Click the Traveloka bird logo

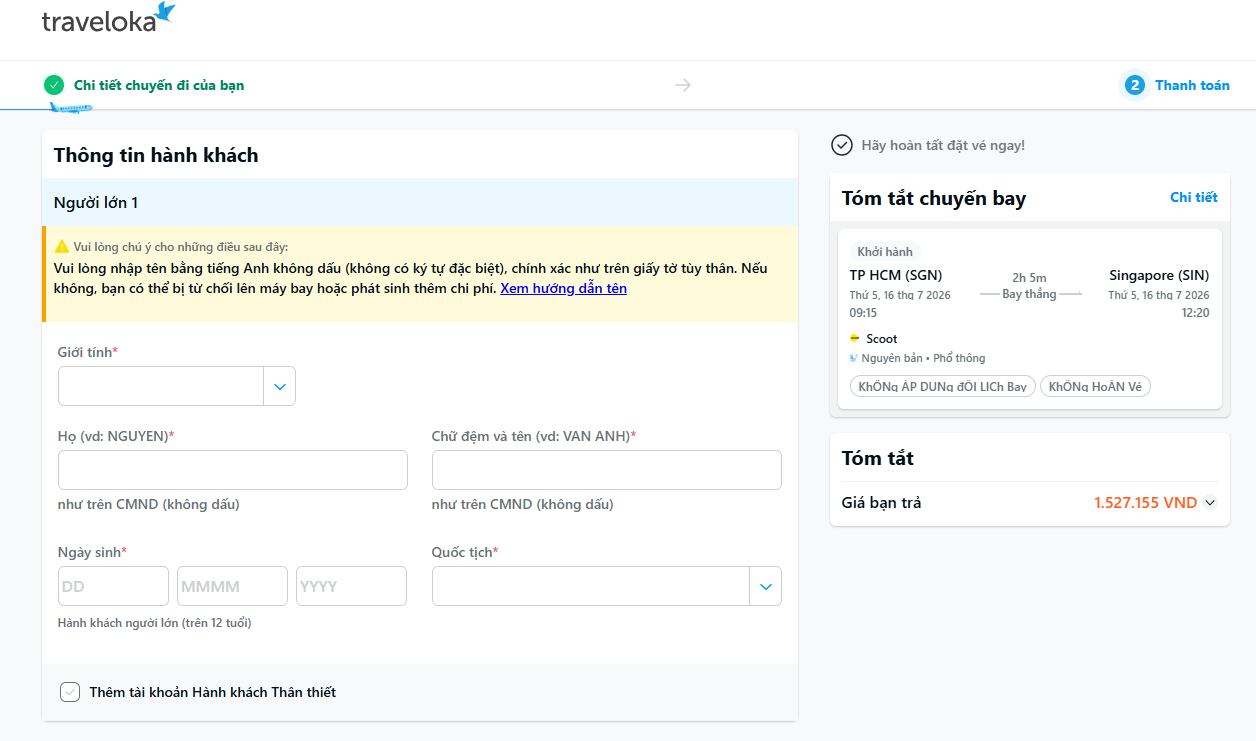pyautogui.click(x=165, y=13)
